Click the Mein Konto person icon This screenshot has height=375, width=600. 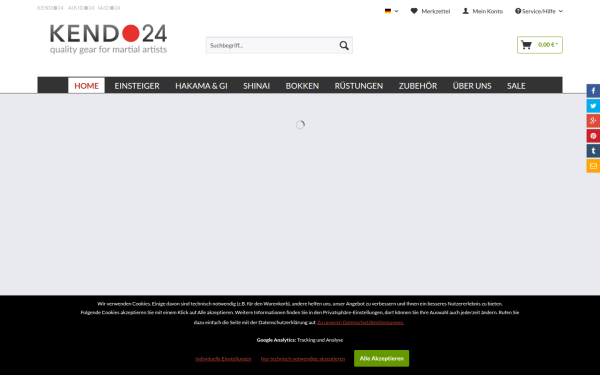coord(465,11)
